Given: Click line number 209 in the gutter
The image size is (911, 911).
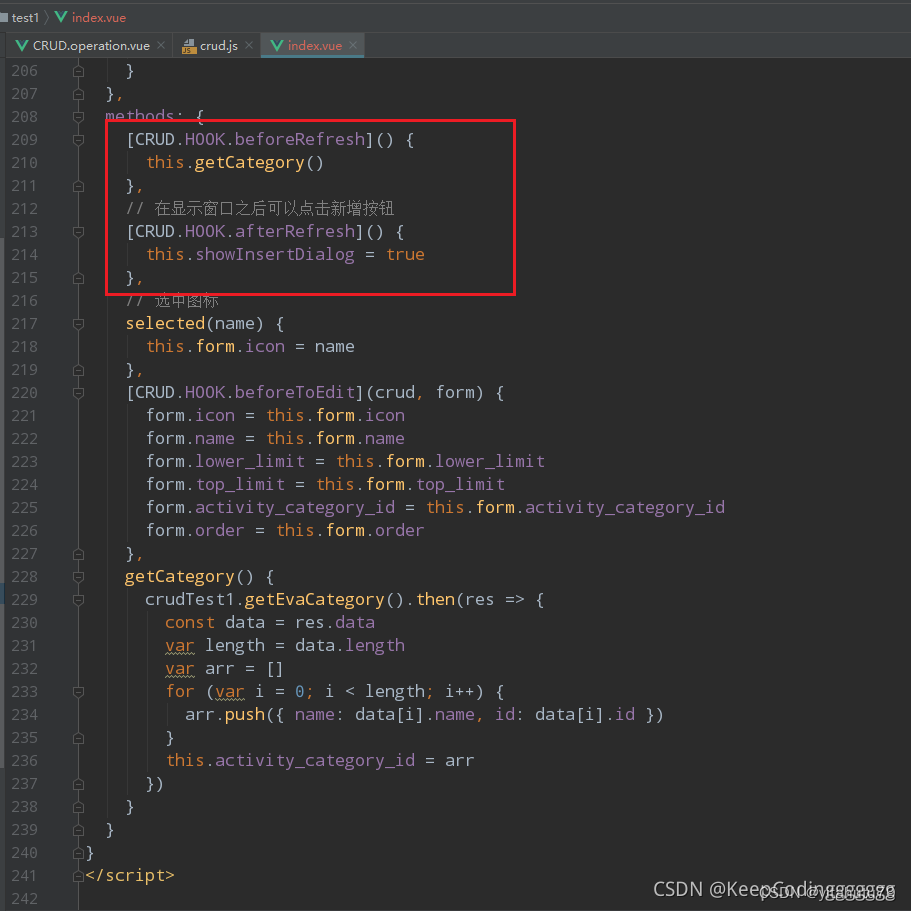Looking at the screenshot, I should point(24,140).
